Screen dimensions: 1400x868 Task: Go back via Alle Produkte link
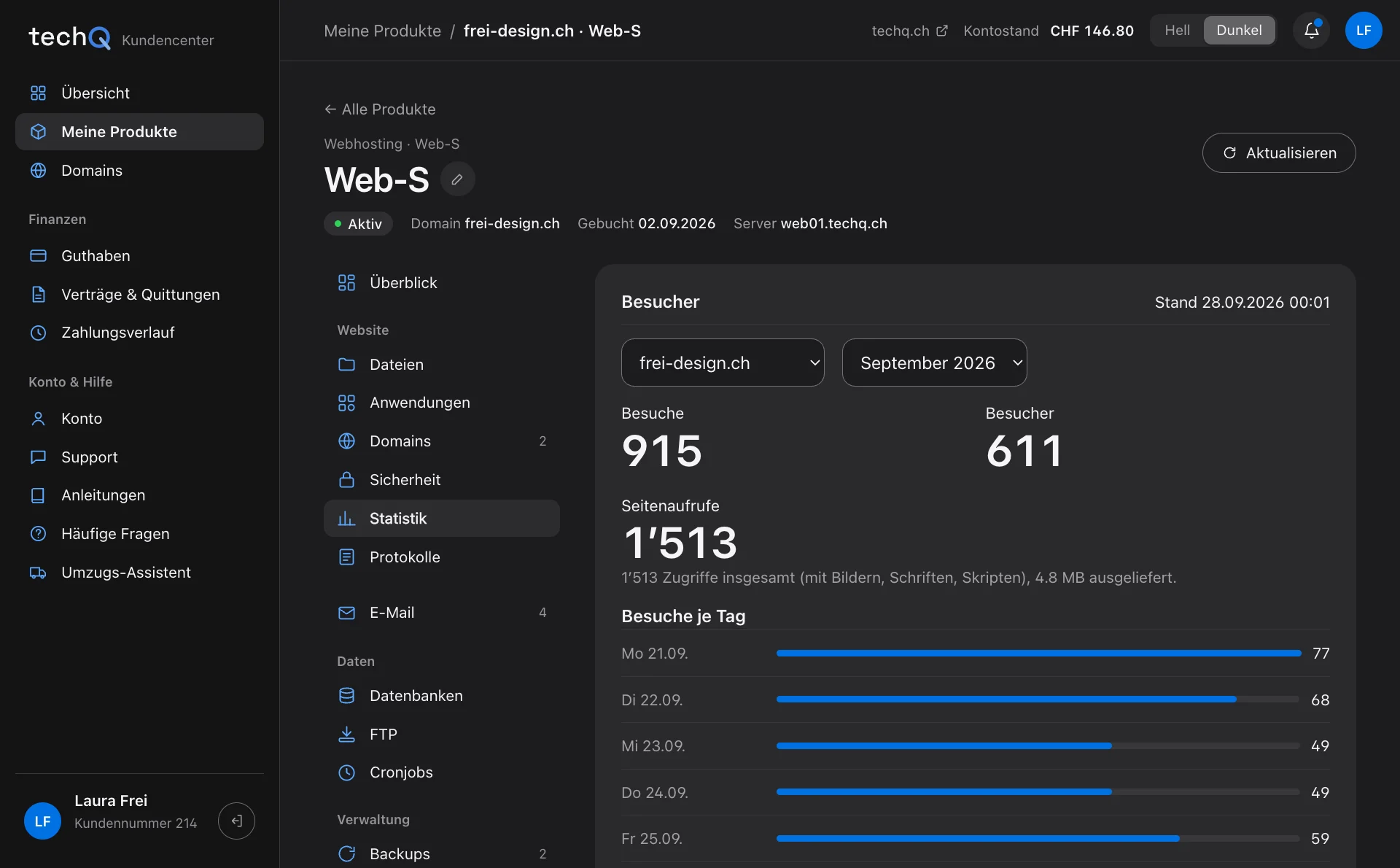tap(380, 109)
